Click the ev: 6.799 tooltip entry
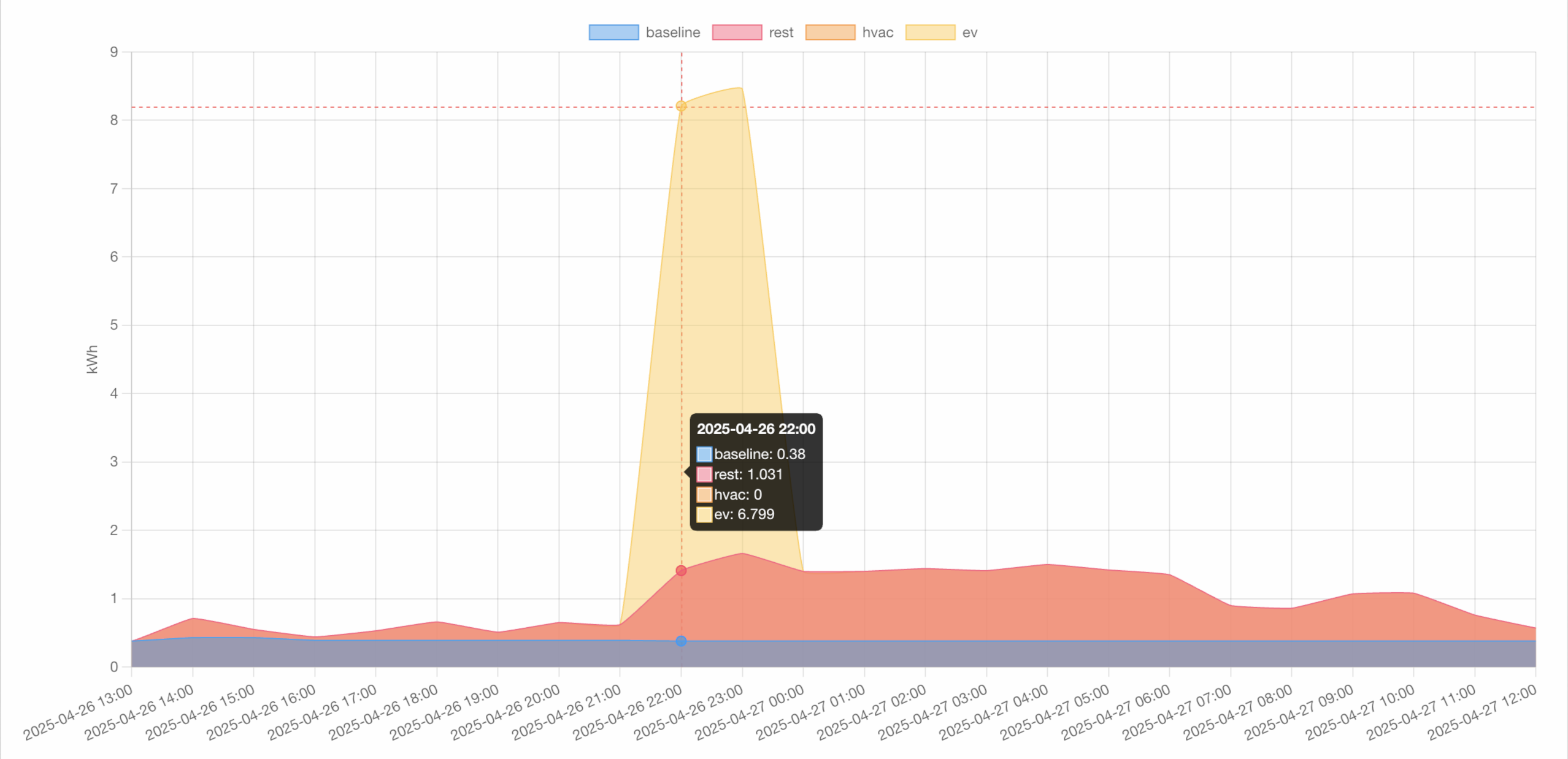The width and height of the screenshot is (1568, 759). tap(744, 514)
